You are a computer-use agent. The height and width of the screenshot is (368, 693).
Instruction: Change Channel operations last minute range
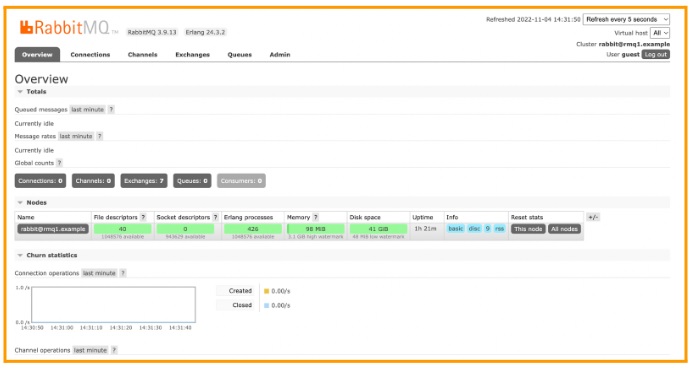[90, 350]
